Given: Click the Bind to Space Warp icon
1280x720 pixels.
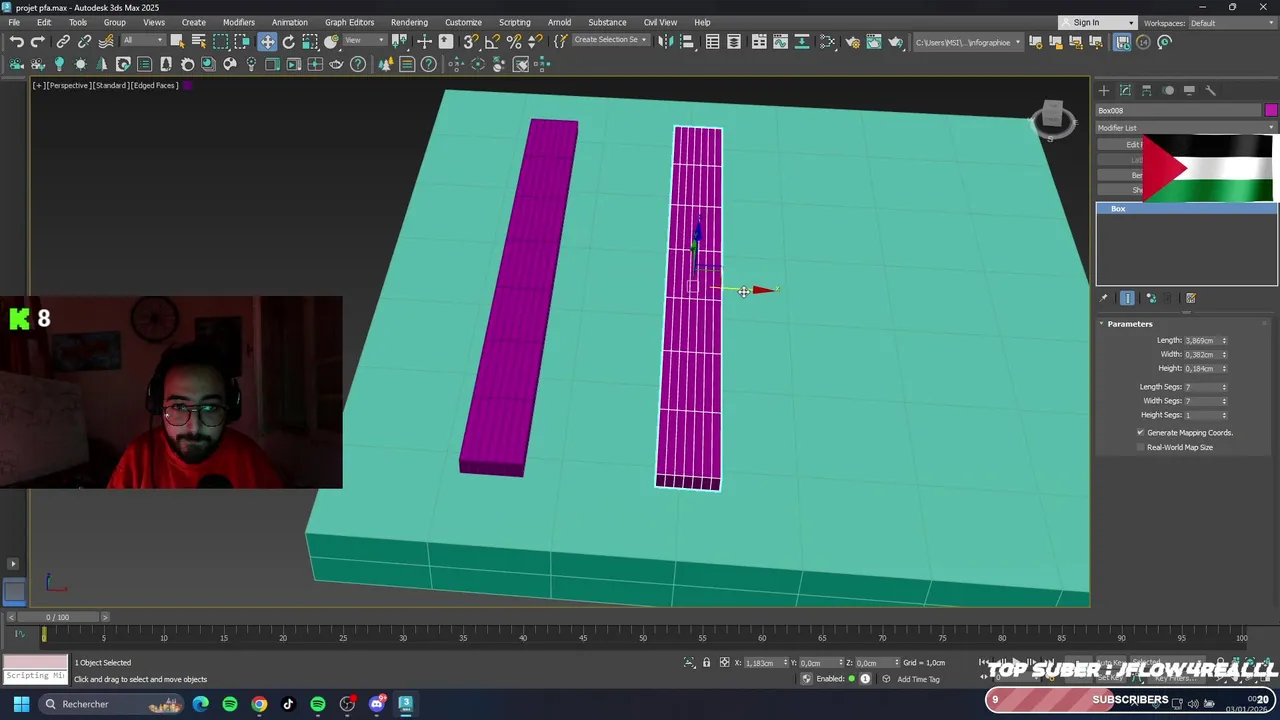Looking at the screenshot, I should (x=105, y=41).
